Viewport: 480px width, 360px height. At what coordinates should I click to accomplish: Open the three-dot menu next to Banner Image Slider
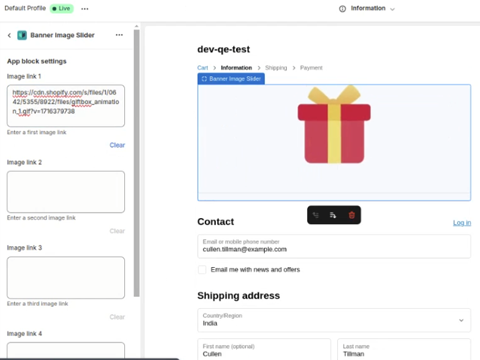coord(119,35)
